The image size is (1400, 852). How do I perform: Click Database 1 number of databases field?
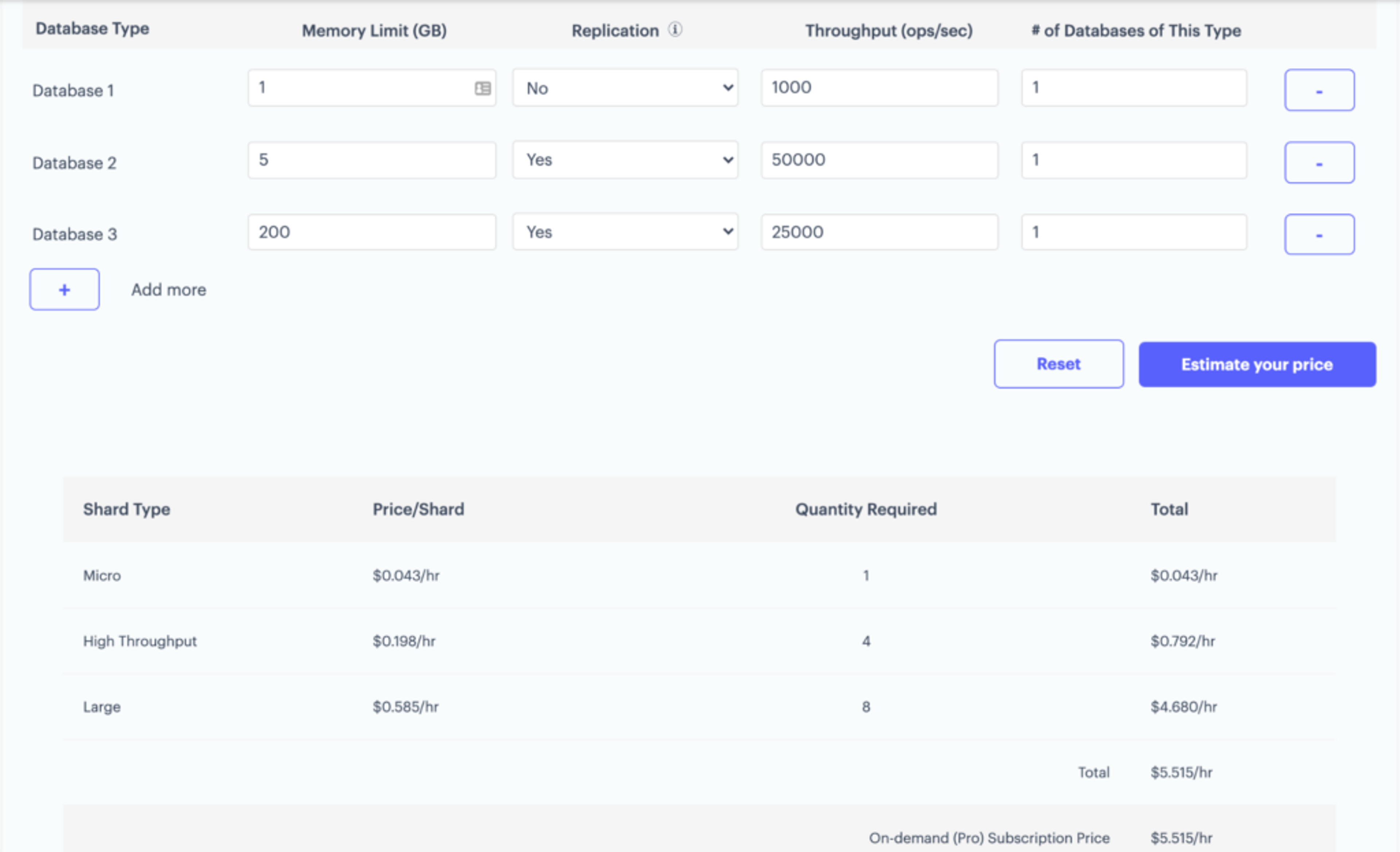point(1133,88)
